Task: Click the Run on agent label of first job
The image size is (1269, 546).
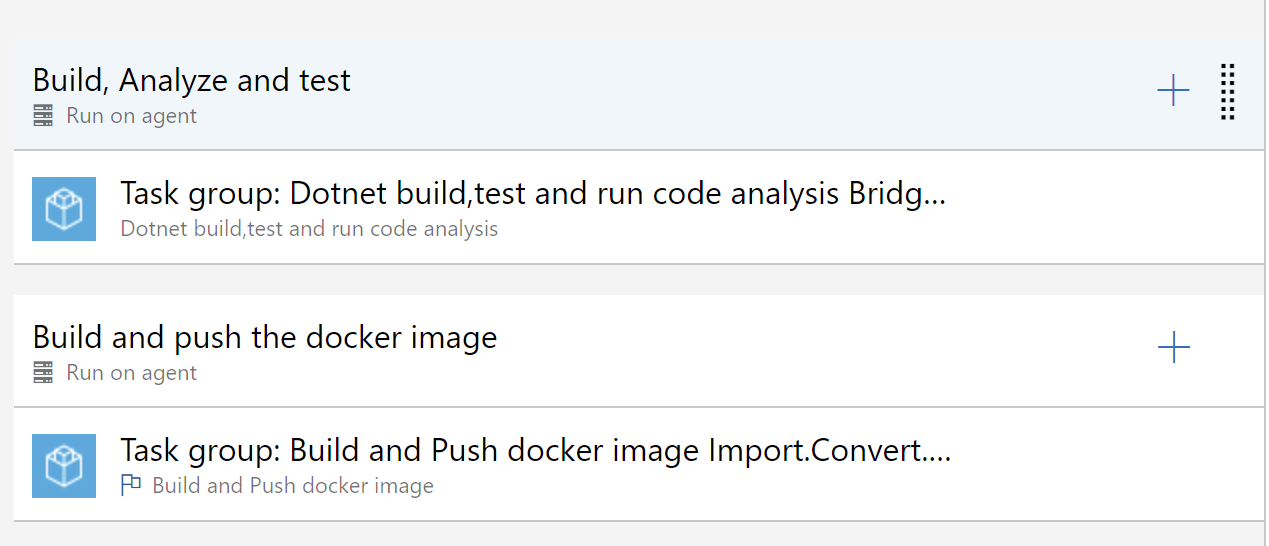Action: click(x=132, y=116)
